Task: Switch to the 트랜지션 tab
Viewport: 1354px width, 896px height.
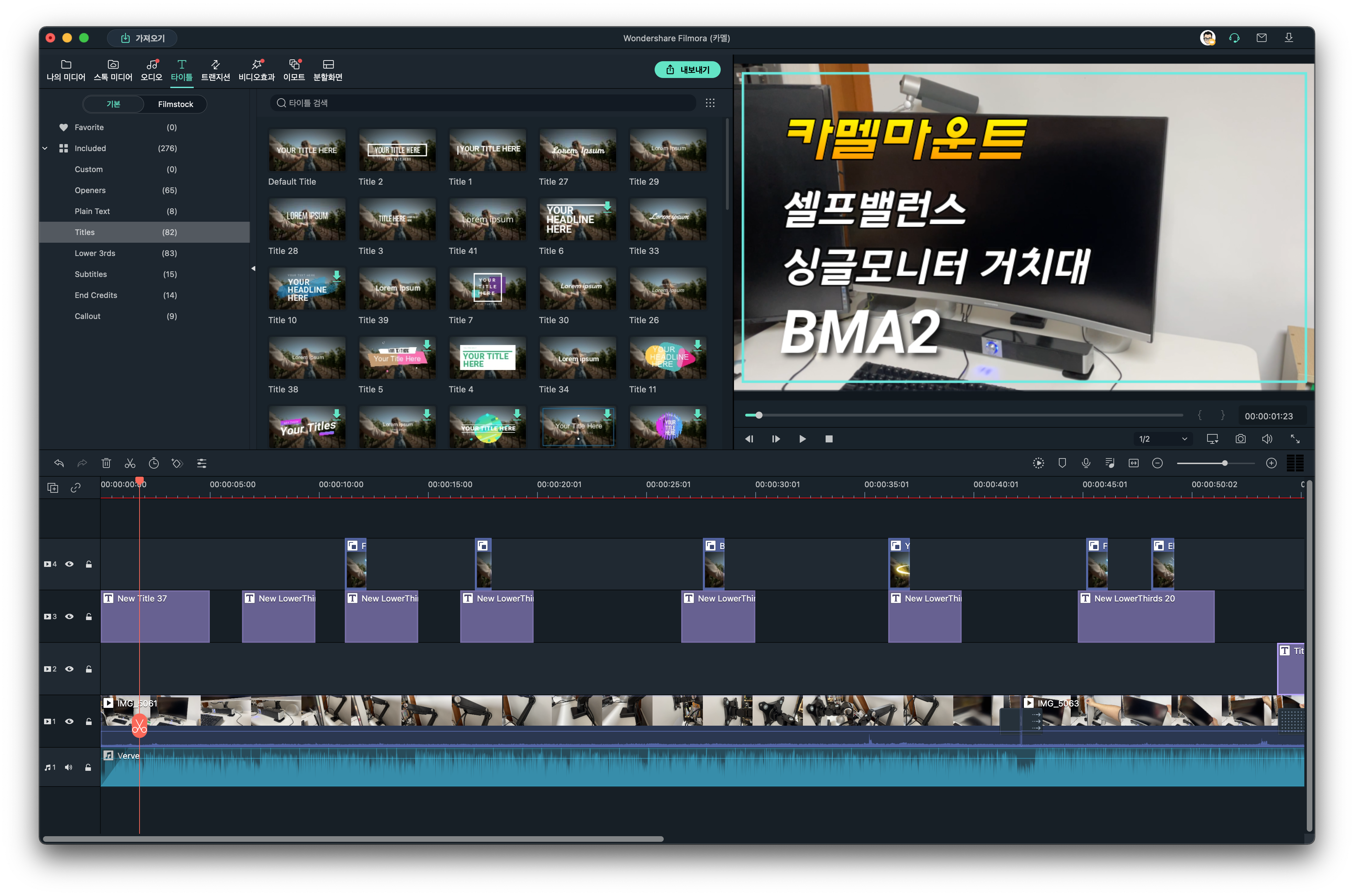Action: click(x=215, y=70)
